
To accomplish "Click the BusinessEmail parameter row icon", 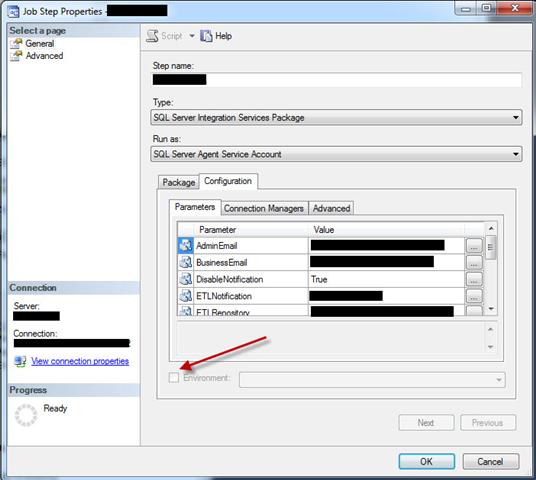I will coord(186,262).
